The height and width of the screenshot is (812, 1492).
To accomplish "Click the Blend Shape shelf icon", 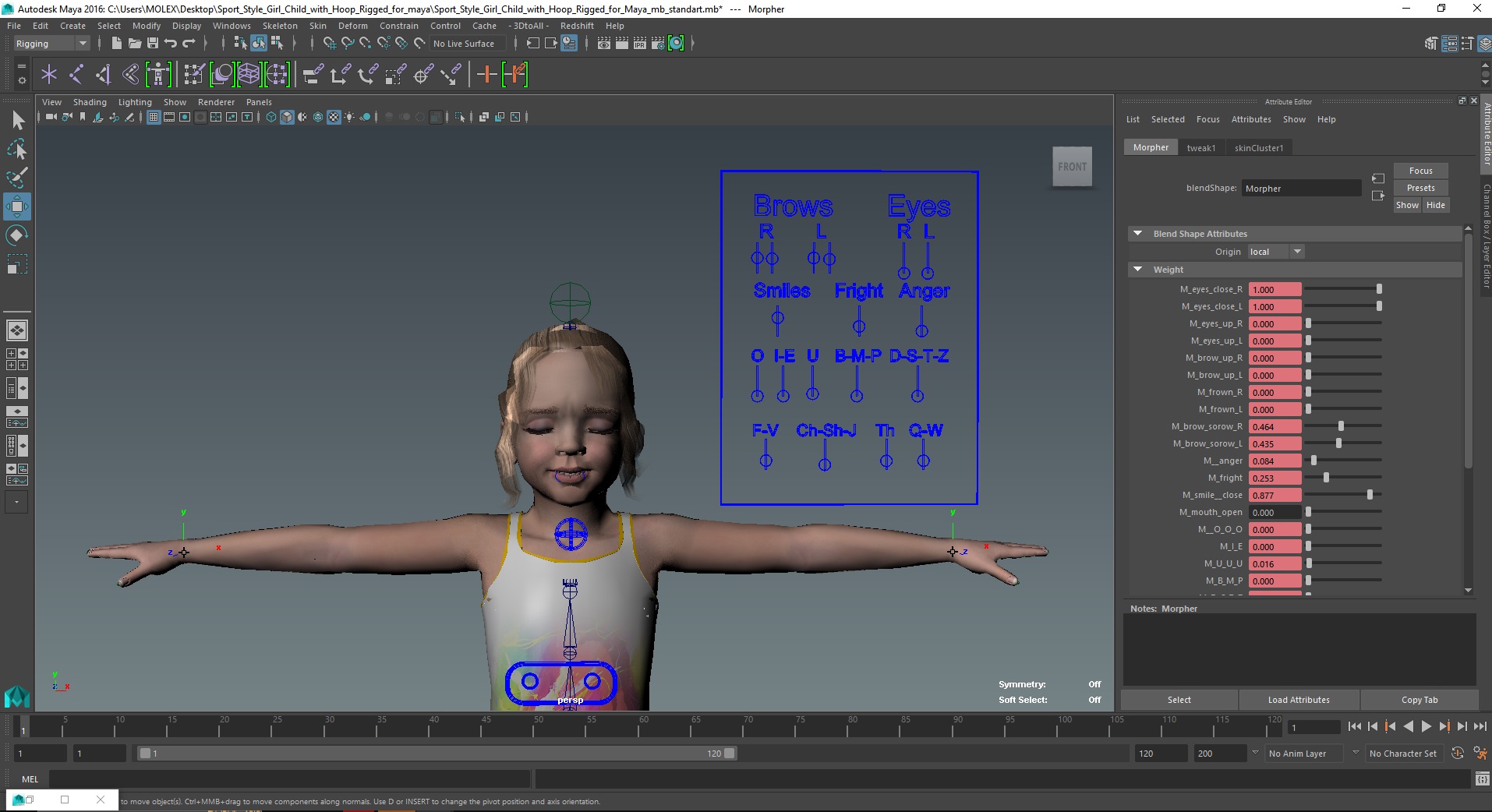I will coord(221,75).
